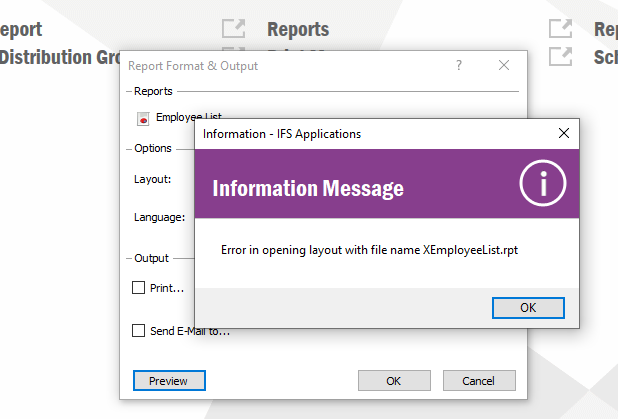Click the Layout: label

[153, 179]
